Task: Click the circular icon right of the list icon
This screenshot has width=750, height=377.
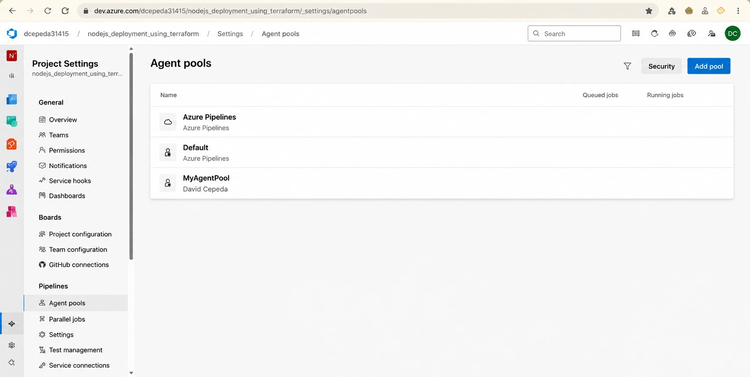Action: coord(654,33)
